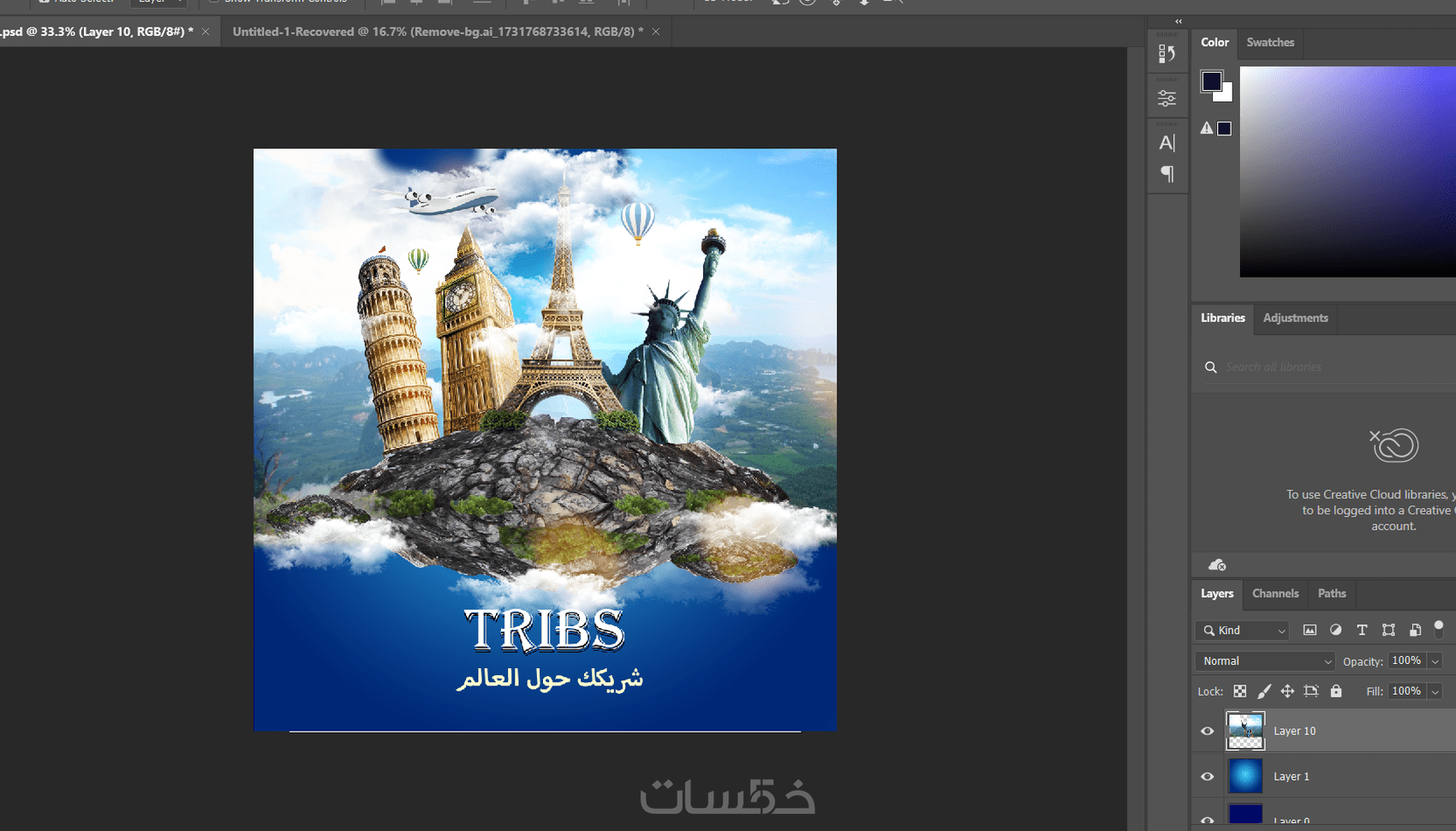
Task: Open the layer filter Kind dropdown
Action: [x=1242, y=631]
